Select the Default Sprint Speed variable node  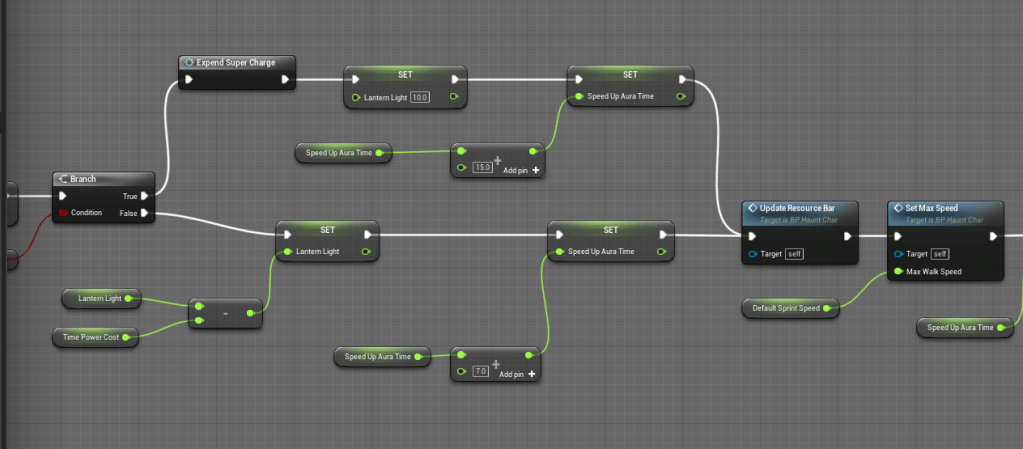(790, 308)
